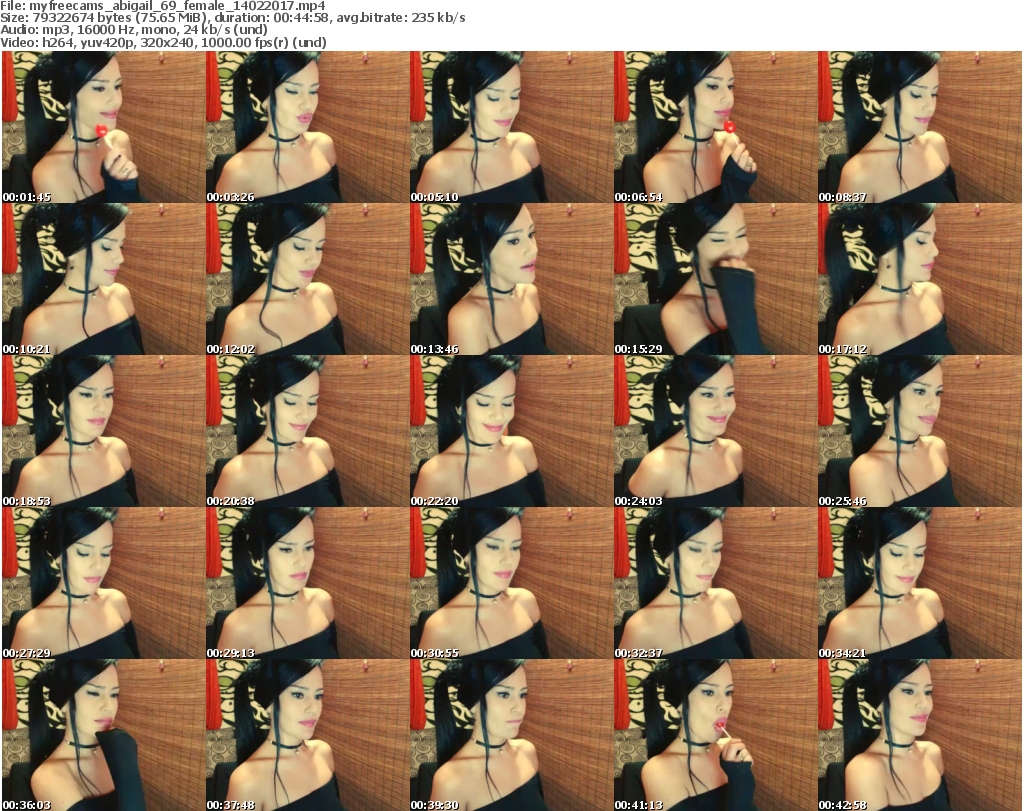
Task: Select the thumbnail timestamped 00:05:10
Action: [x=511, y=127]
